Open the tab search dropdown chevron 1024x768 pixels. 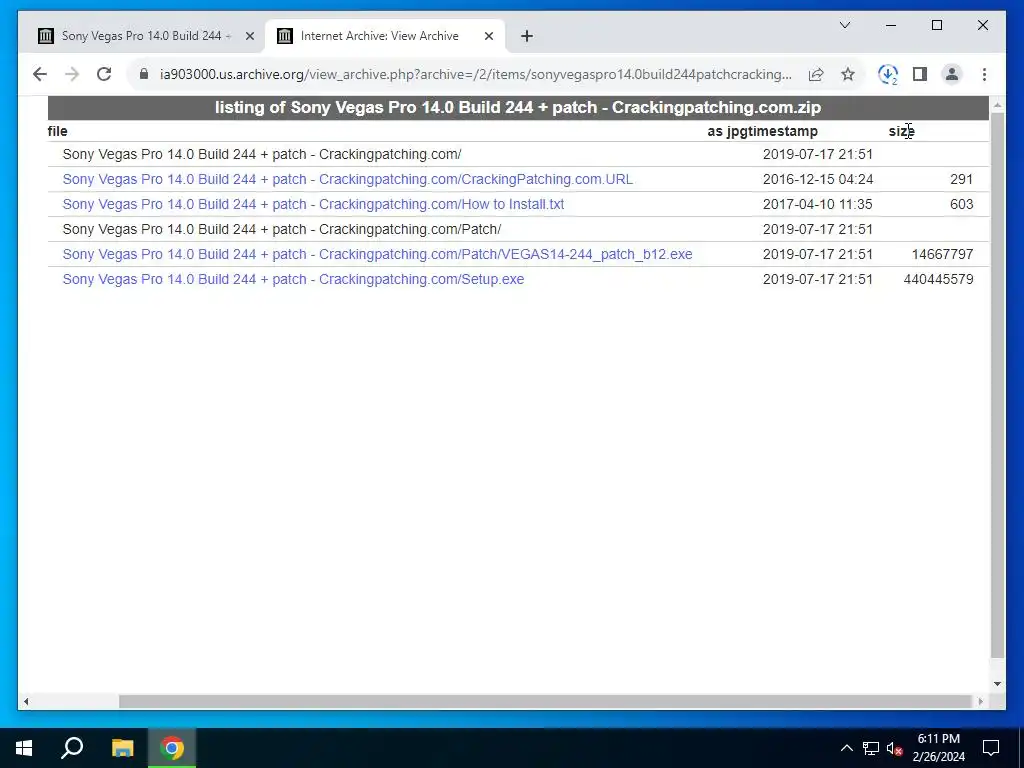coord(844,25)
